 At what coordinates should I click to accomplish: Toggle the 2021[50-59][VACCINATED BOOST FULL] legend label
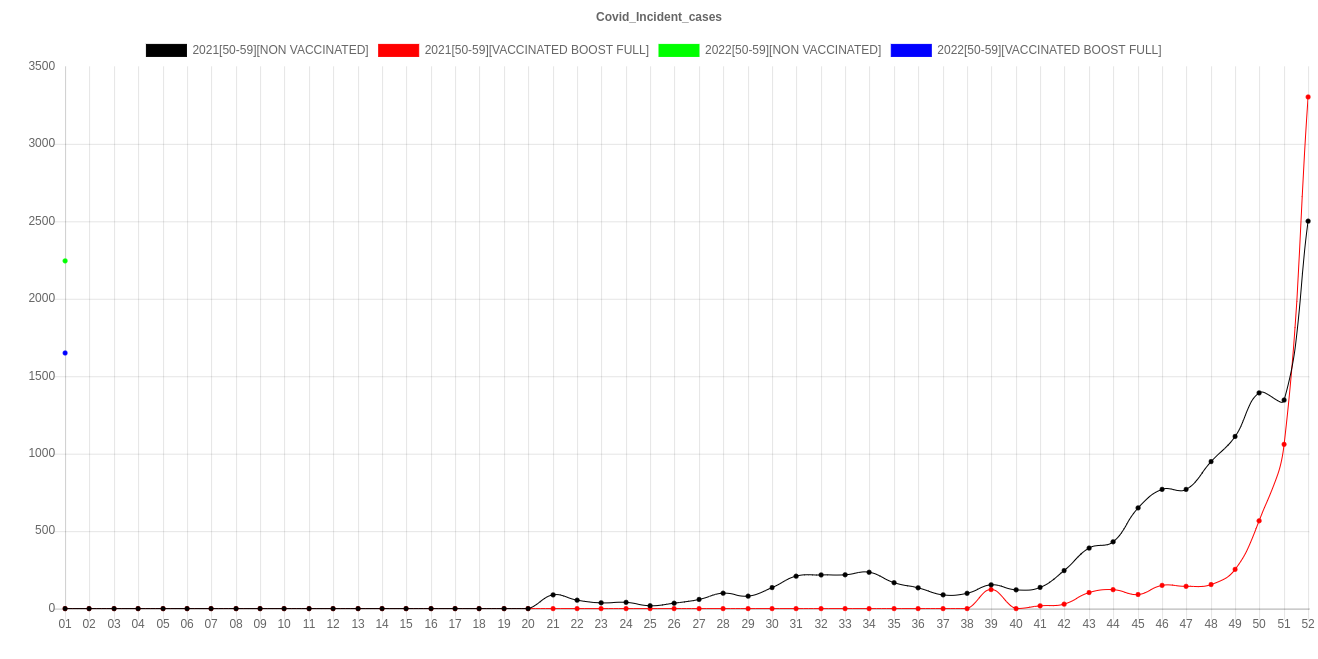tap(536, 50)
